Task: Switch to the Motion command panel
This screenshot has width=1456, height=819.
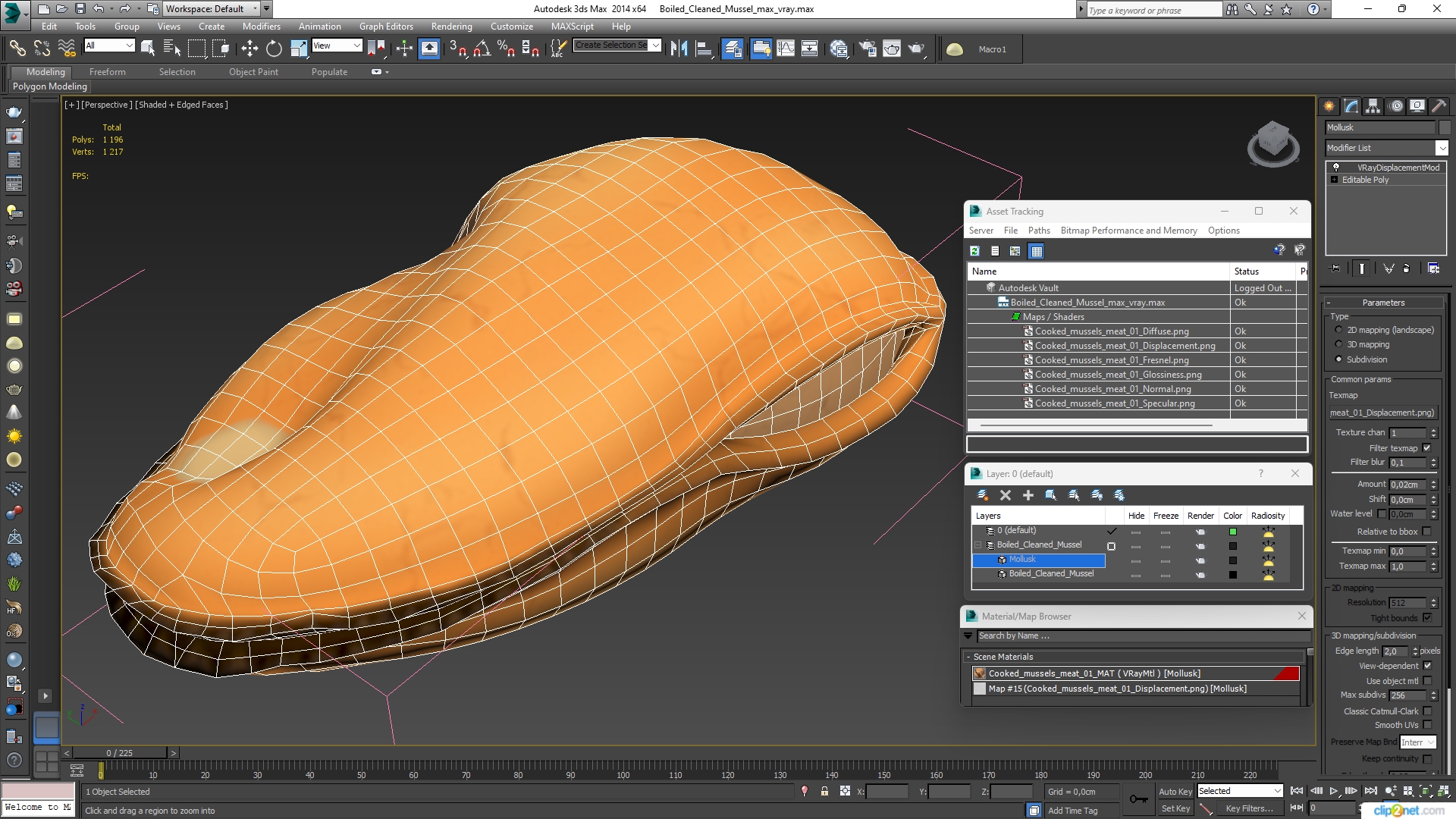Action: [x=1395, y=106]
